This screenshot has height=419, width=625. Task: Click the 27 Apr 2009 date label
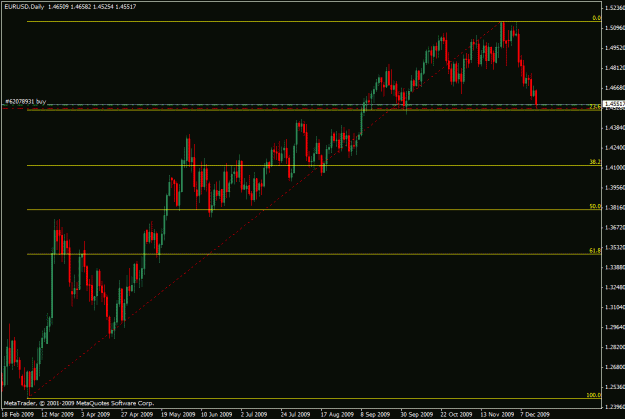(x=137, y=415)
